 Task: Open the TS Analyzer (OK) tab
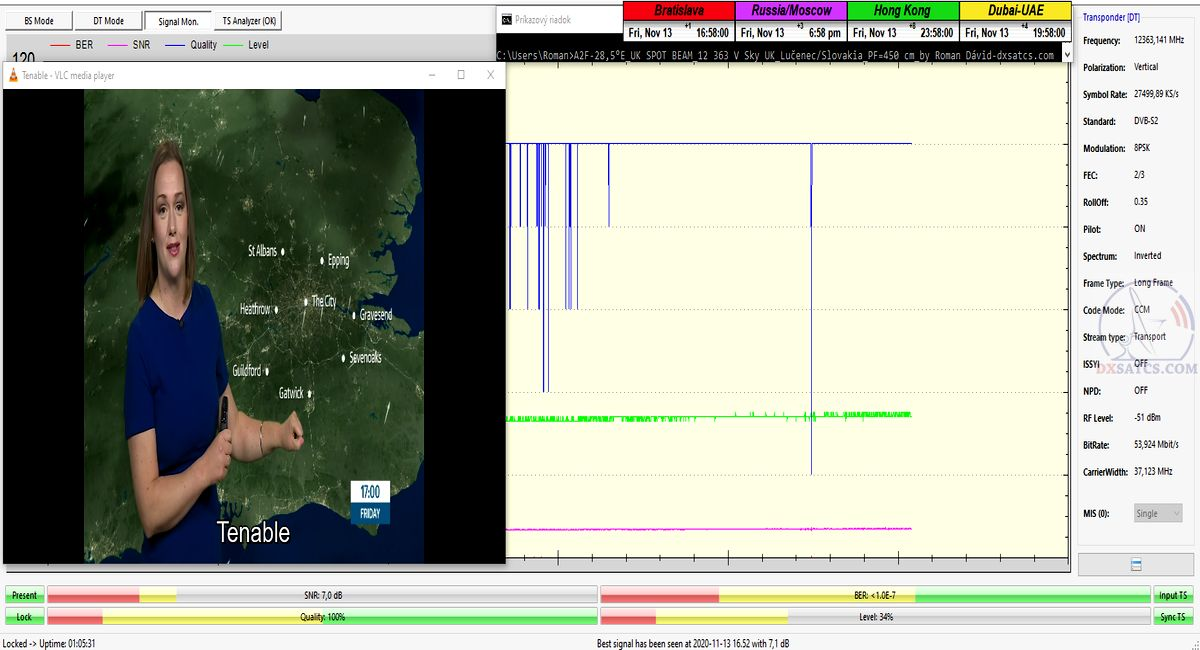[x=250, y=20]
